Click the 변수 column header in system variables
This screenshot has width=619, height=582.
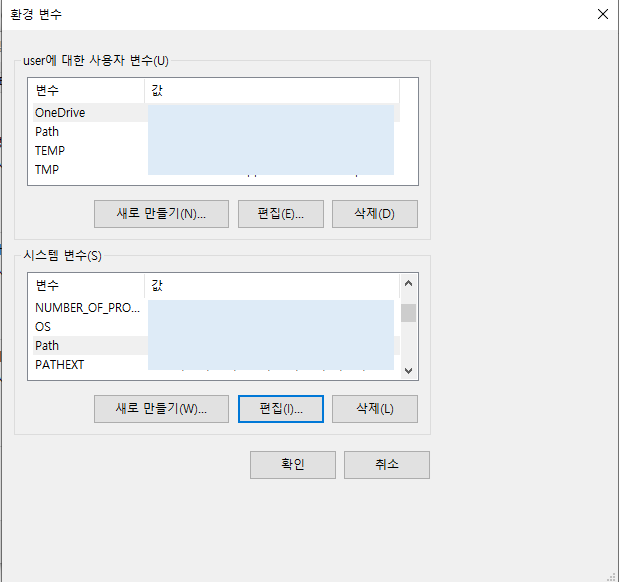[x=88, y=285]
